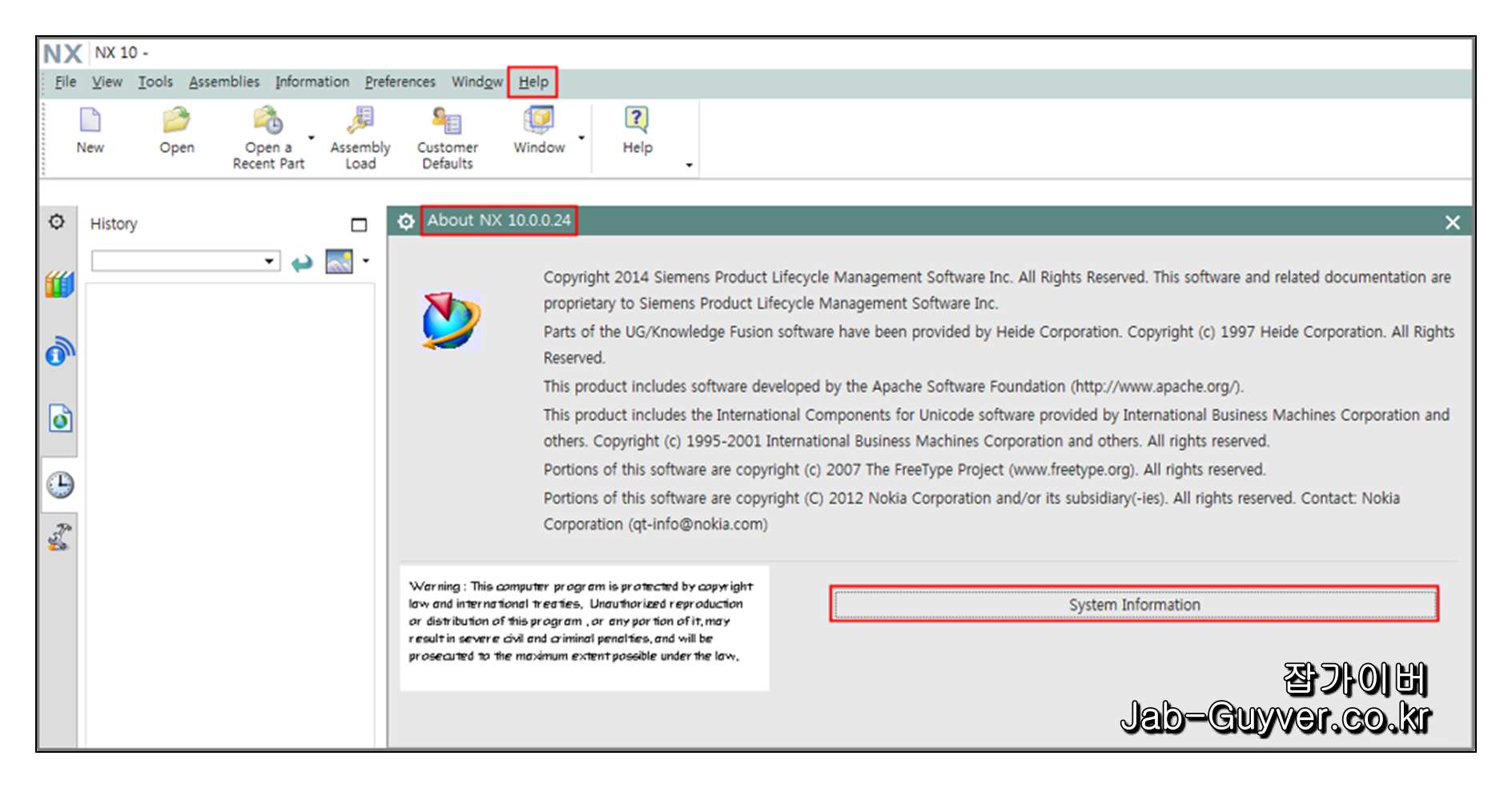Click the Open a Recent Part icon
Viewport: 1512px width, 788px height.
click(267, 121)
